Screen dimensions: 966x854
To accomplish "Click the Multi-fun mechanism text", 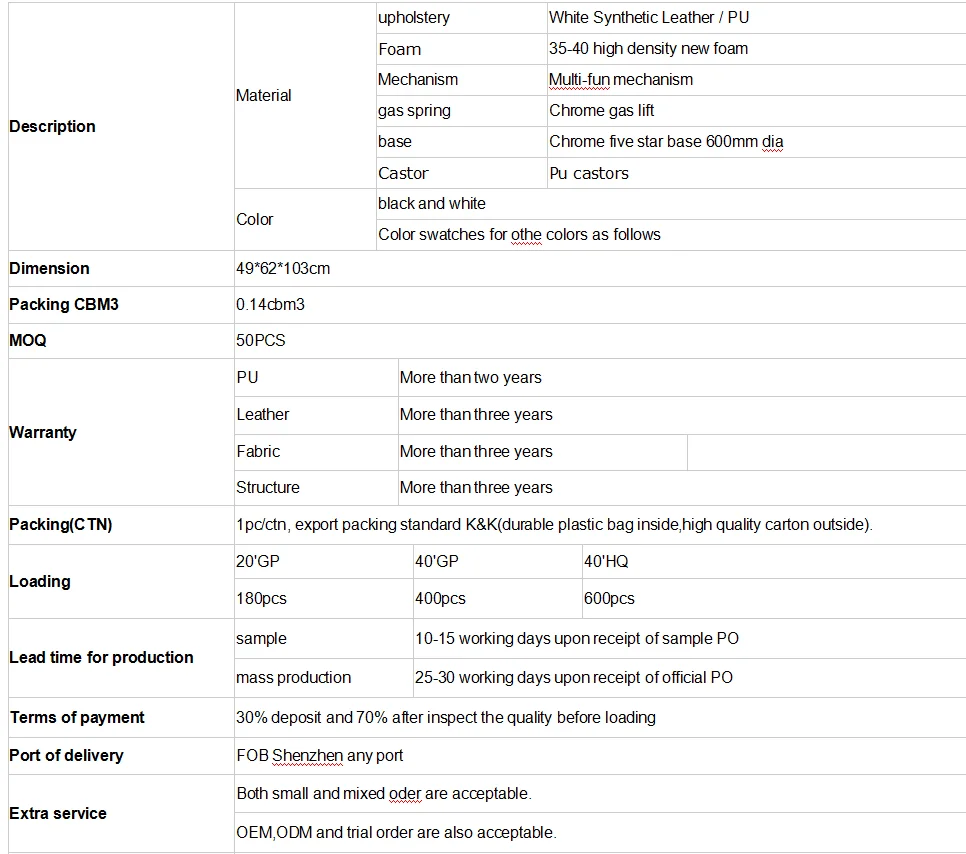I will (x=620, y=79).
